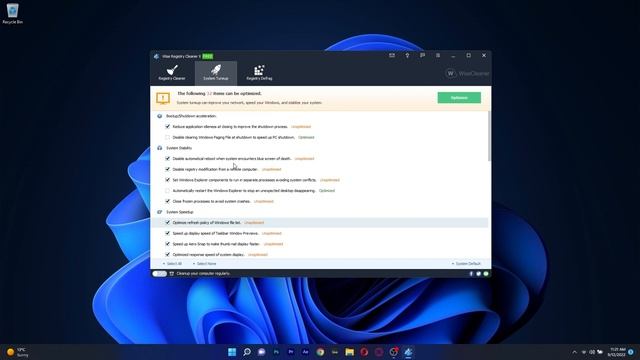Open the Registry Defrag tab
This screenshot has height=360, width=640.
tap(259, 73)
